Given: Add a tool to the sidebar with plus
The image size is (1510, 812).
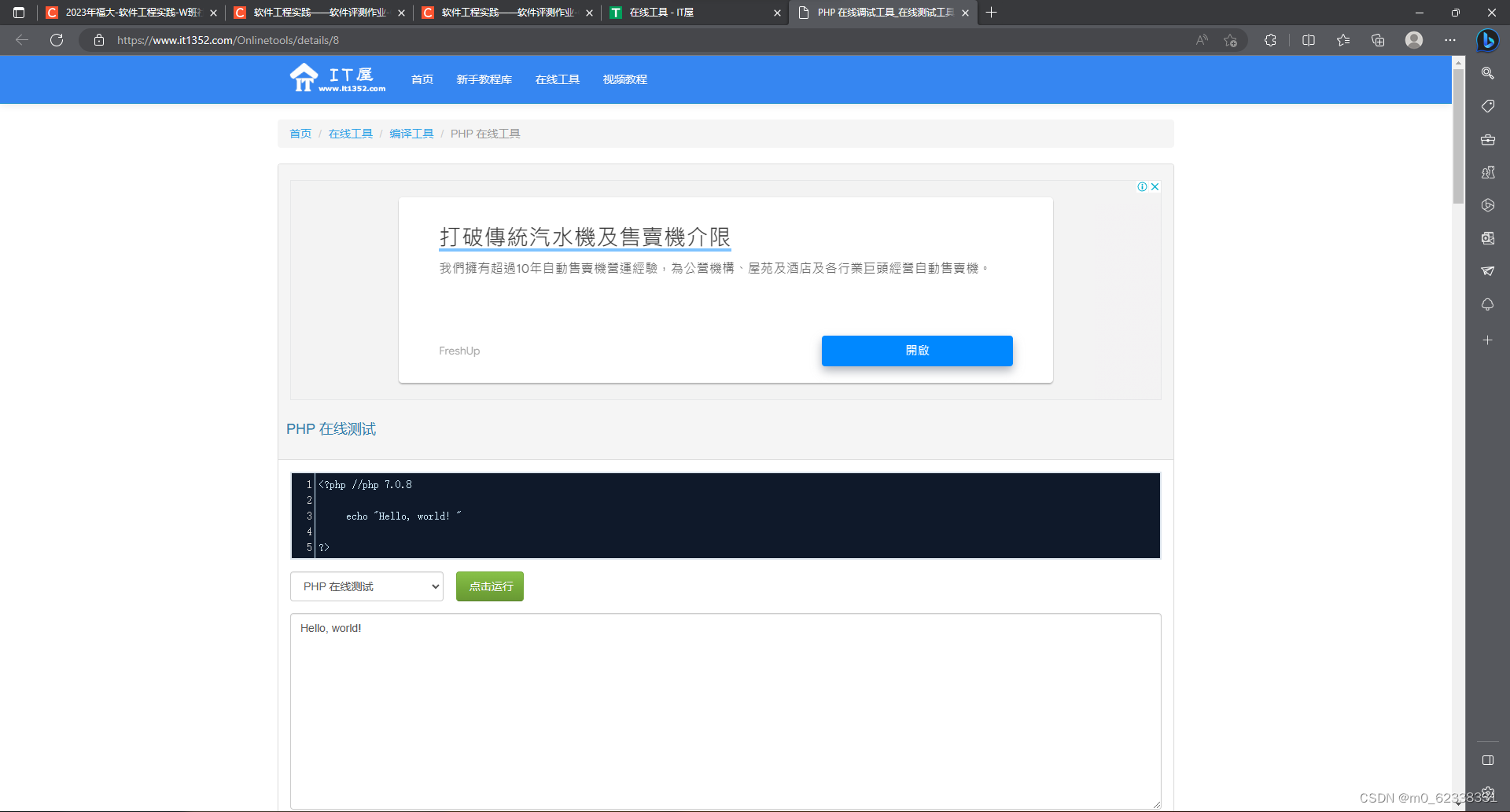Looking at the screenshot, I should (x=1487, y=340).
